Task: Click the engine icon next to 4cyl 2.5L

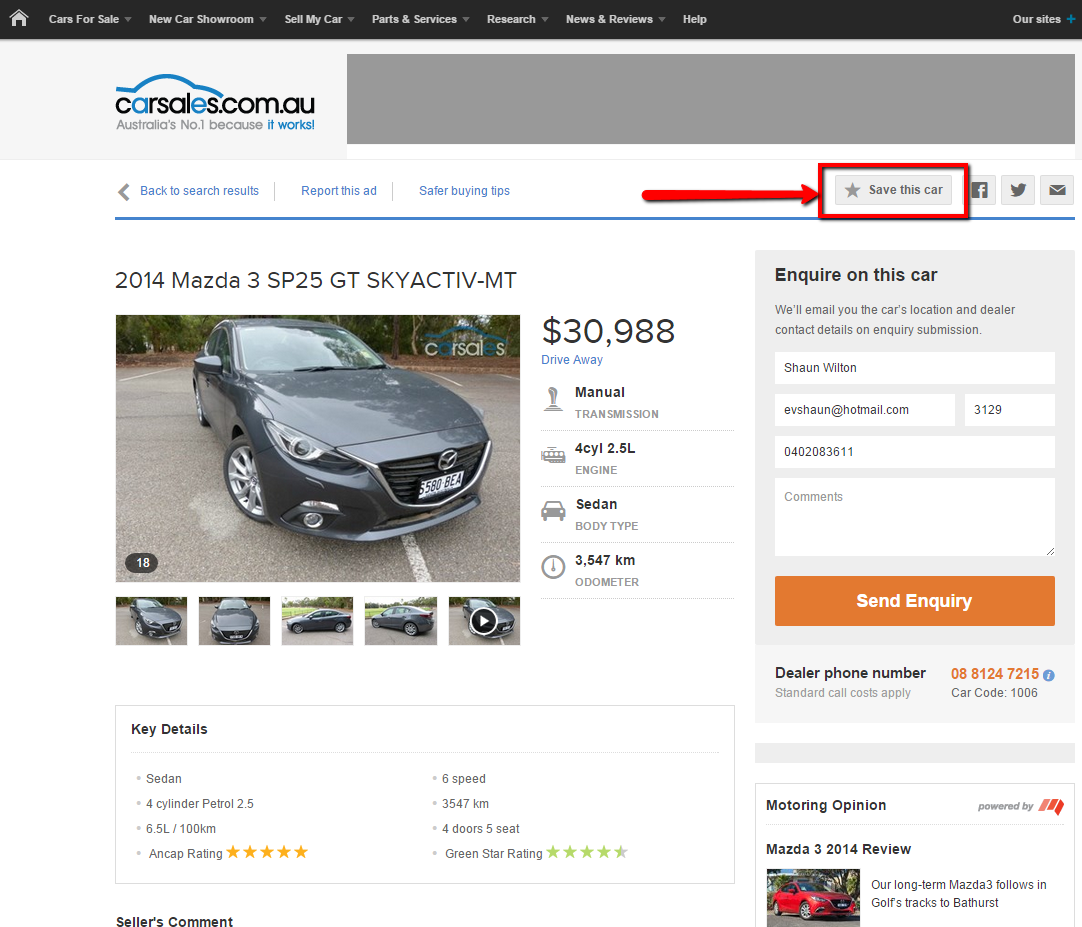Action: point(553,455)
